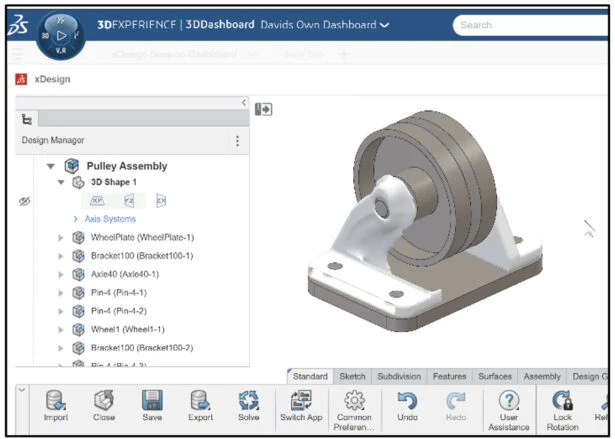Open Common Preferences gear icon

coord(354,402)
